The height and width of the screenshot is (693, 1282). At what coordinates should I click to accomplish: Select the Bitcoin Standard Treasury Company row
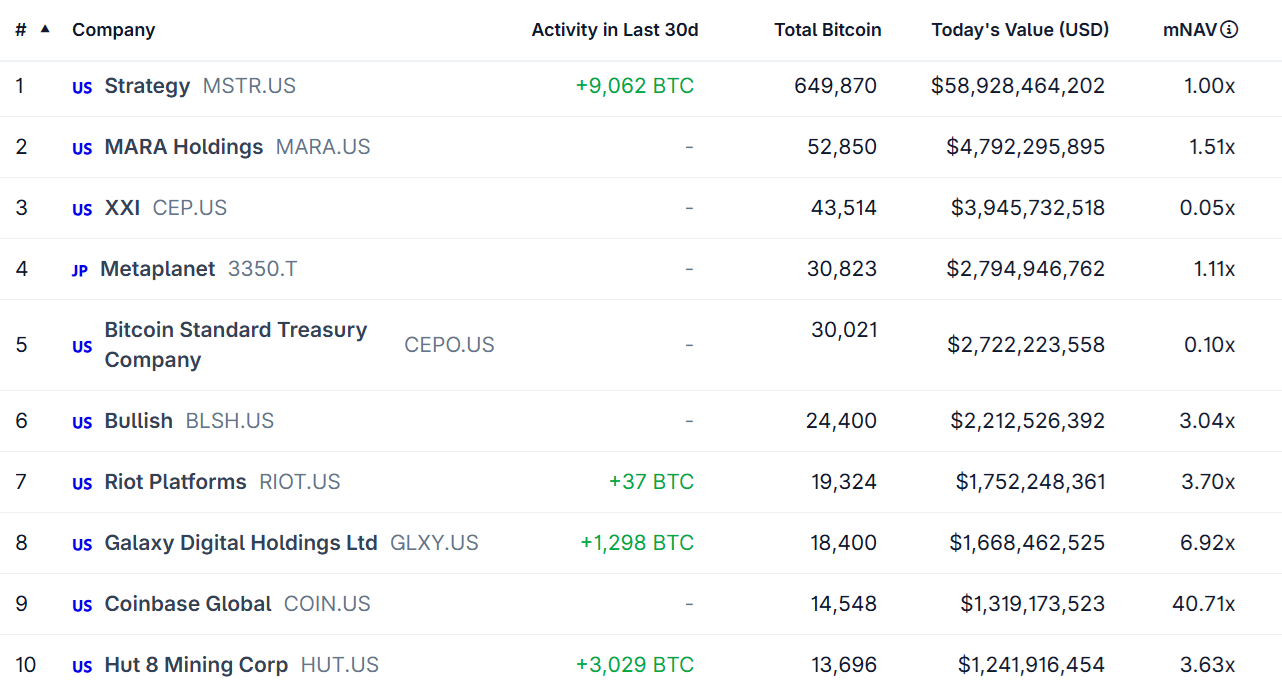[236, 344]
